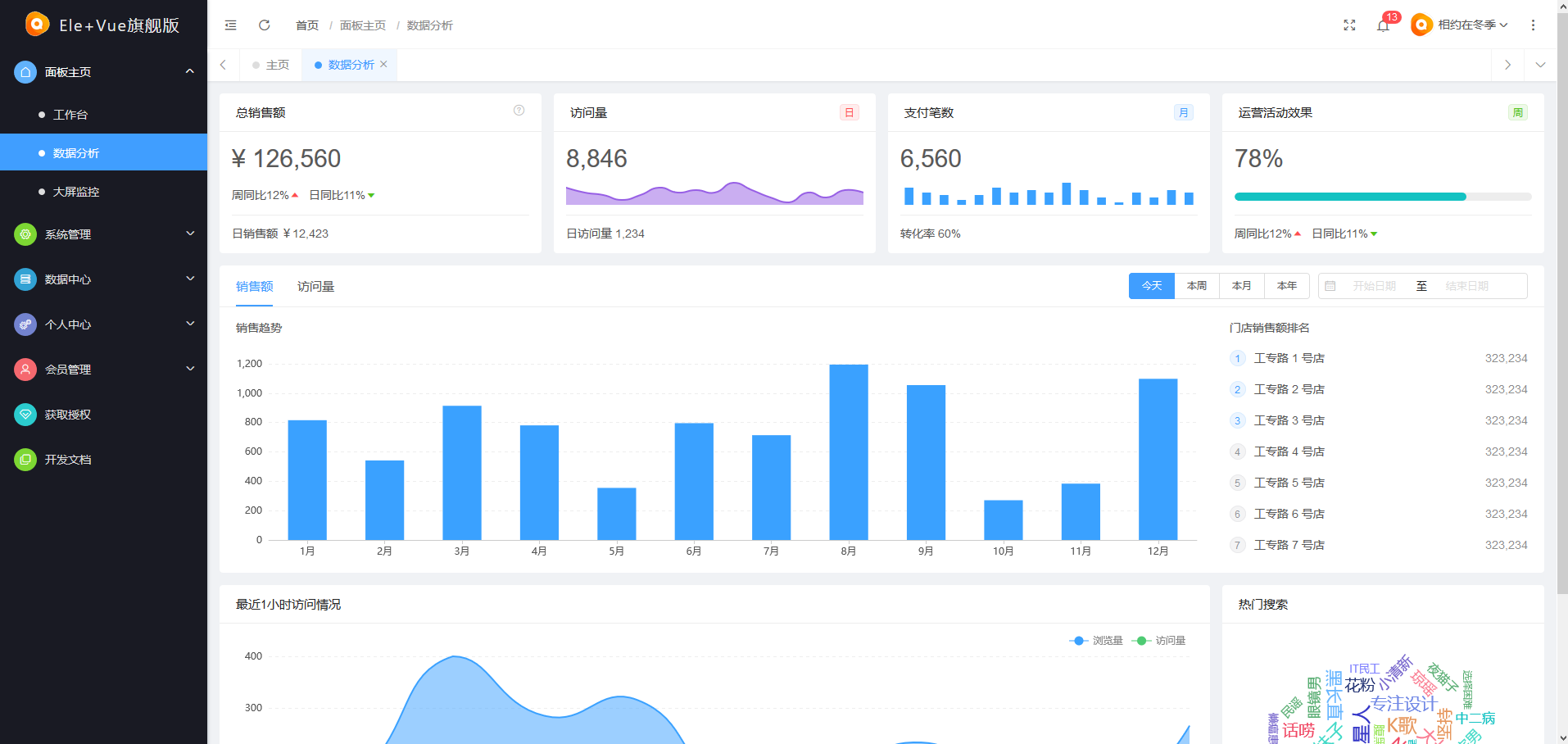The width and height of the screenshot is (1568, 744).
Task: Click the 面板主页 home icon
Action: point(25,72)
